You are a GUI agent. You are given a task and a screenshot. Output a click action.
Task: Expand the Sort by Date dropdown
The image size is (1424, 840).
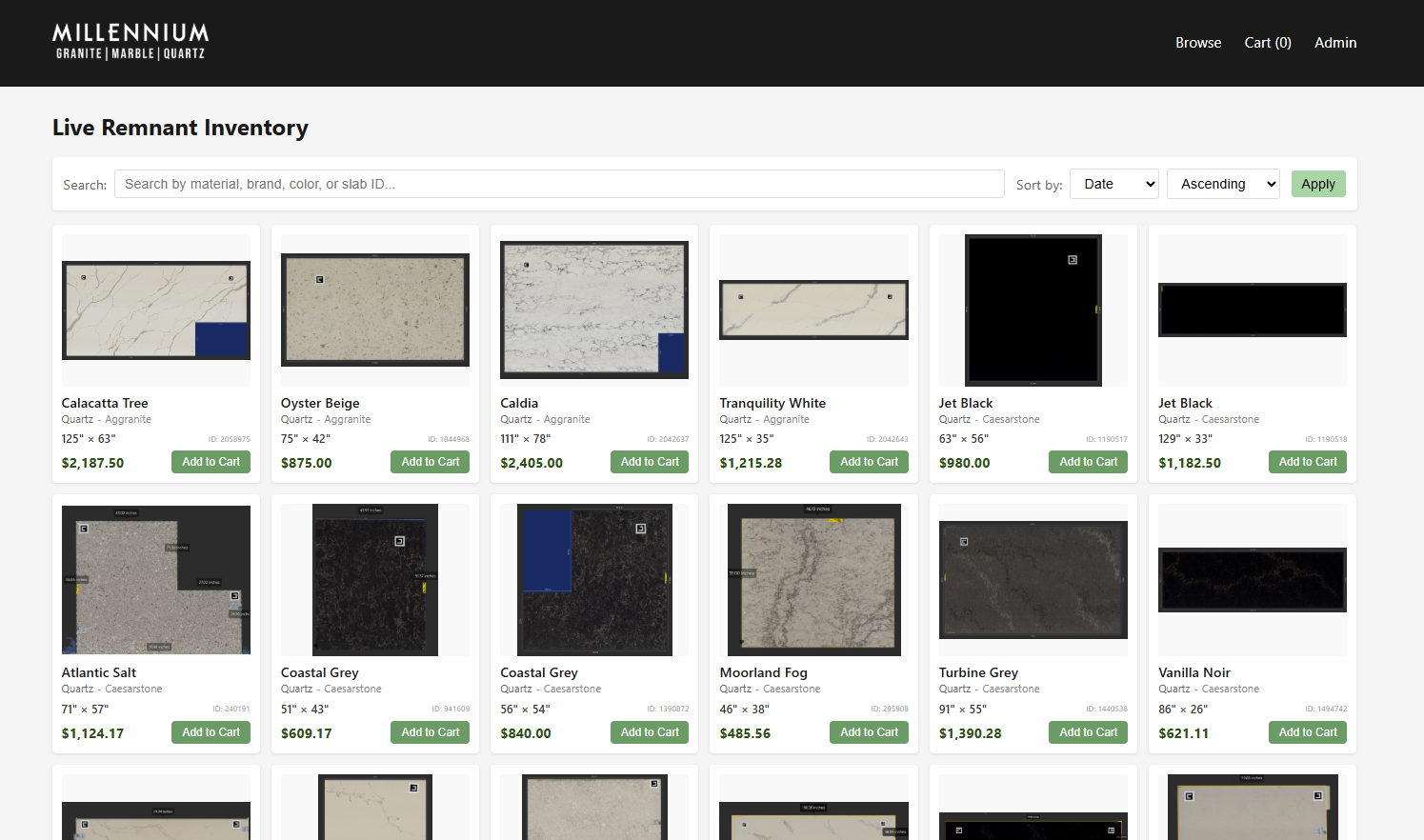tap(1114, 184)
